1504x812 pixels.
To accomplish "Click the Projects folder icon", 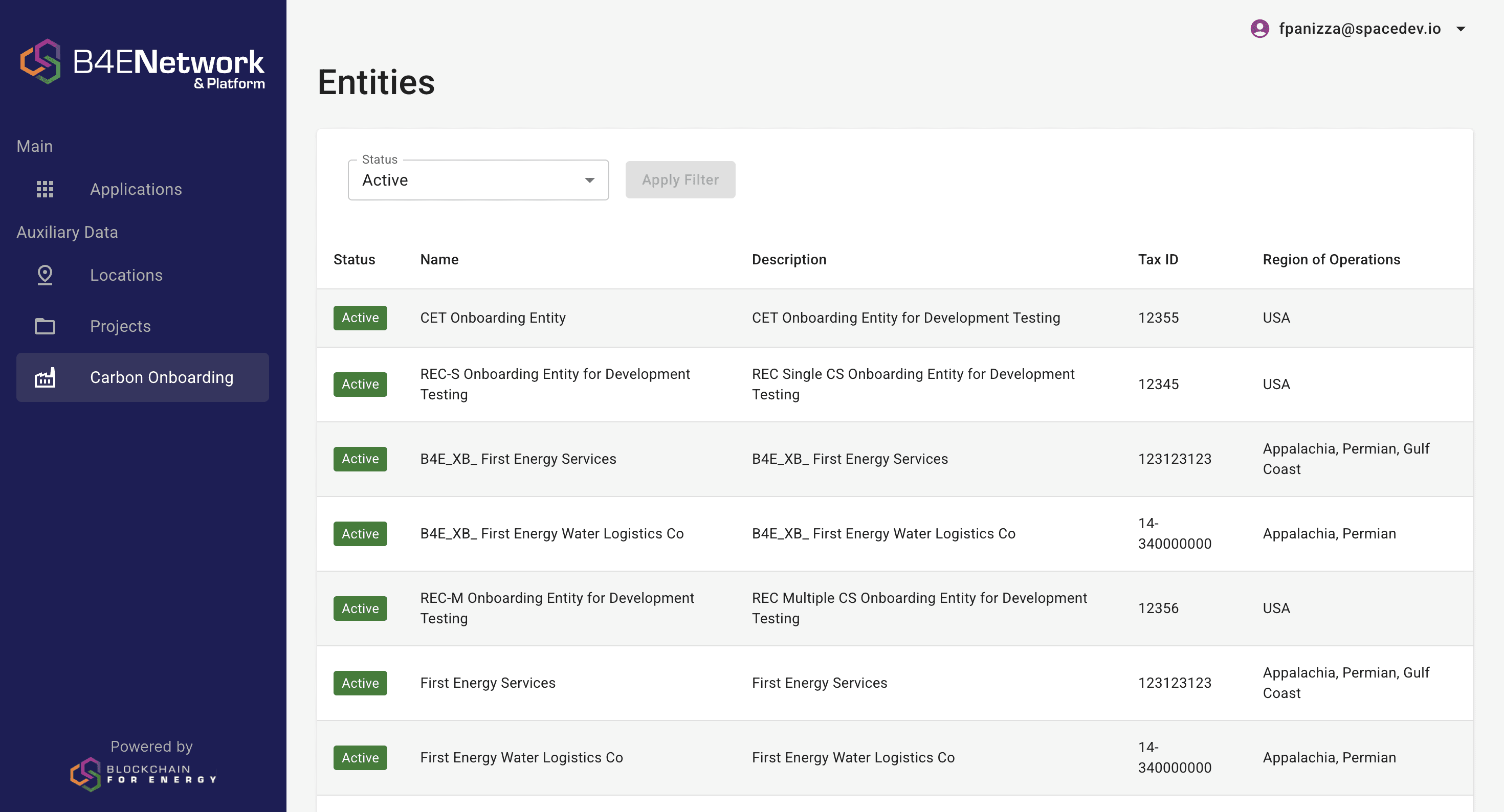I will point(45,326).
